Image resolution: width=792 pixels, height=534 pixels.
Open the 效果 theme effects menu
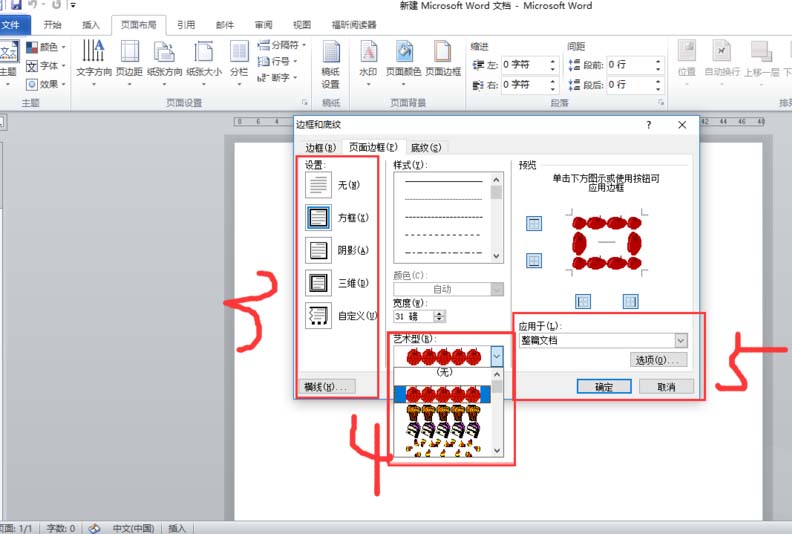[x=46, y=84]
